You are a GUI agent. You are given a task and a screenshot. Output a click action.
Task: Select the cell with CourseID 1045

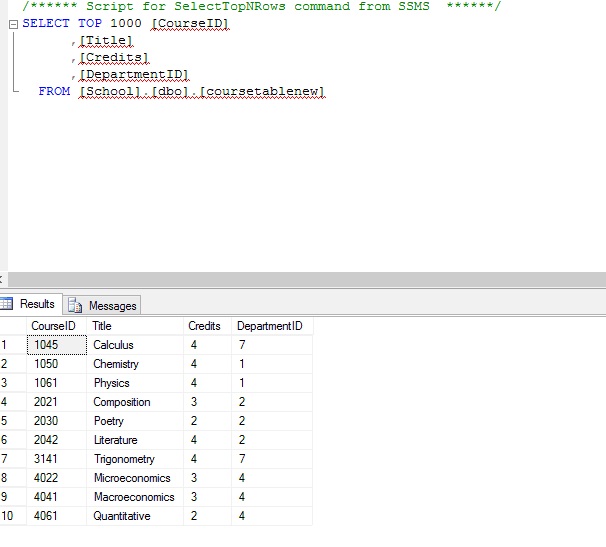click(56, 345)
